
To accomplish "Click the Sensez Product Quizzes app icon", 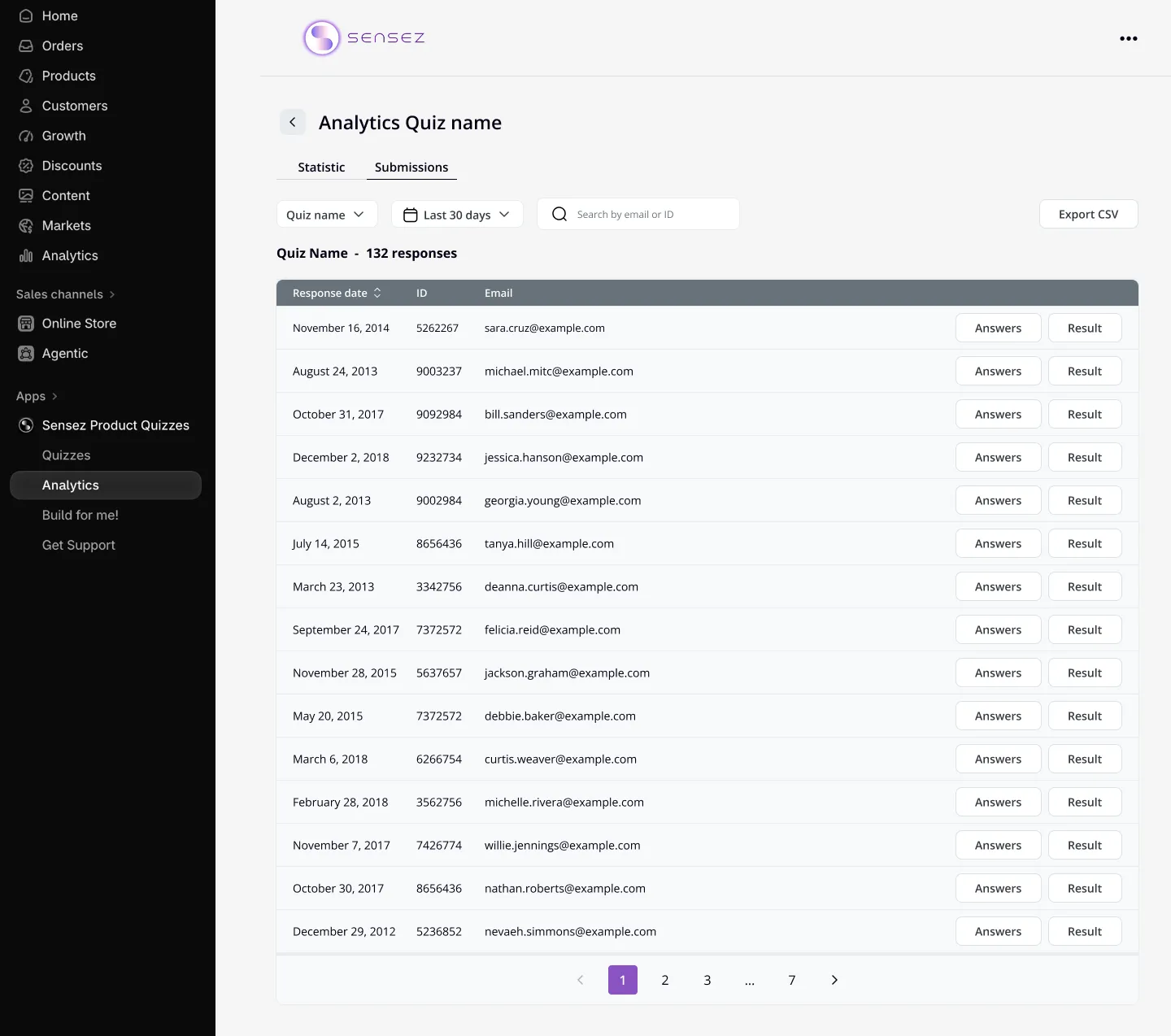I will point(26,425).
